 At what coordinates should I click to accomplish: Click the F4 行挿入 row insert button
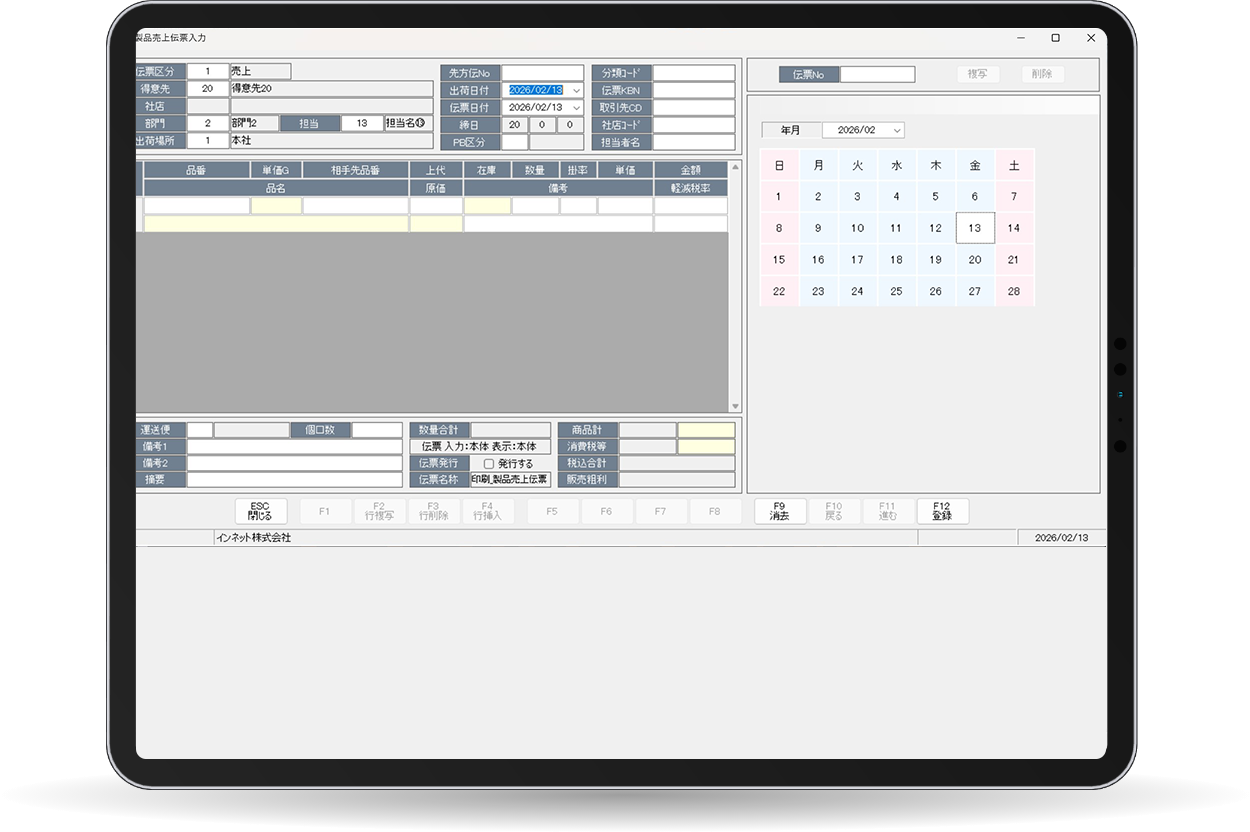click(487, 511)
